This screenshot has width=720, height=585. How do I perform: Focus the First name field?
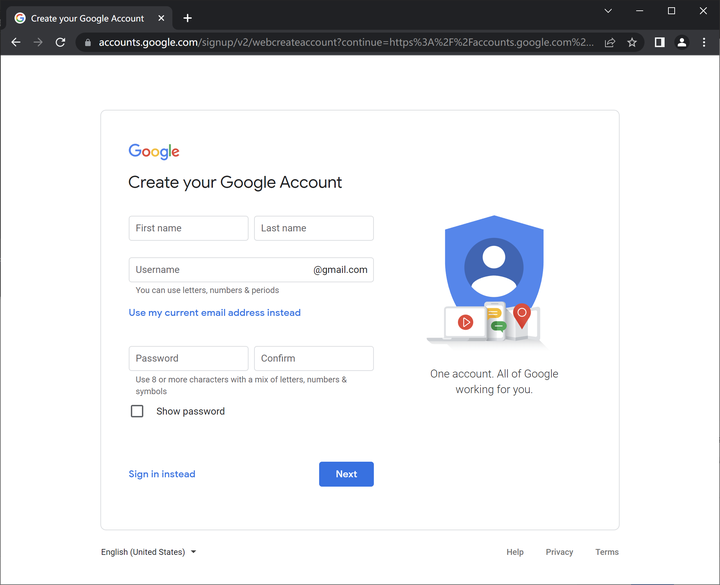pyautogui.click(x=188, y=228)
